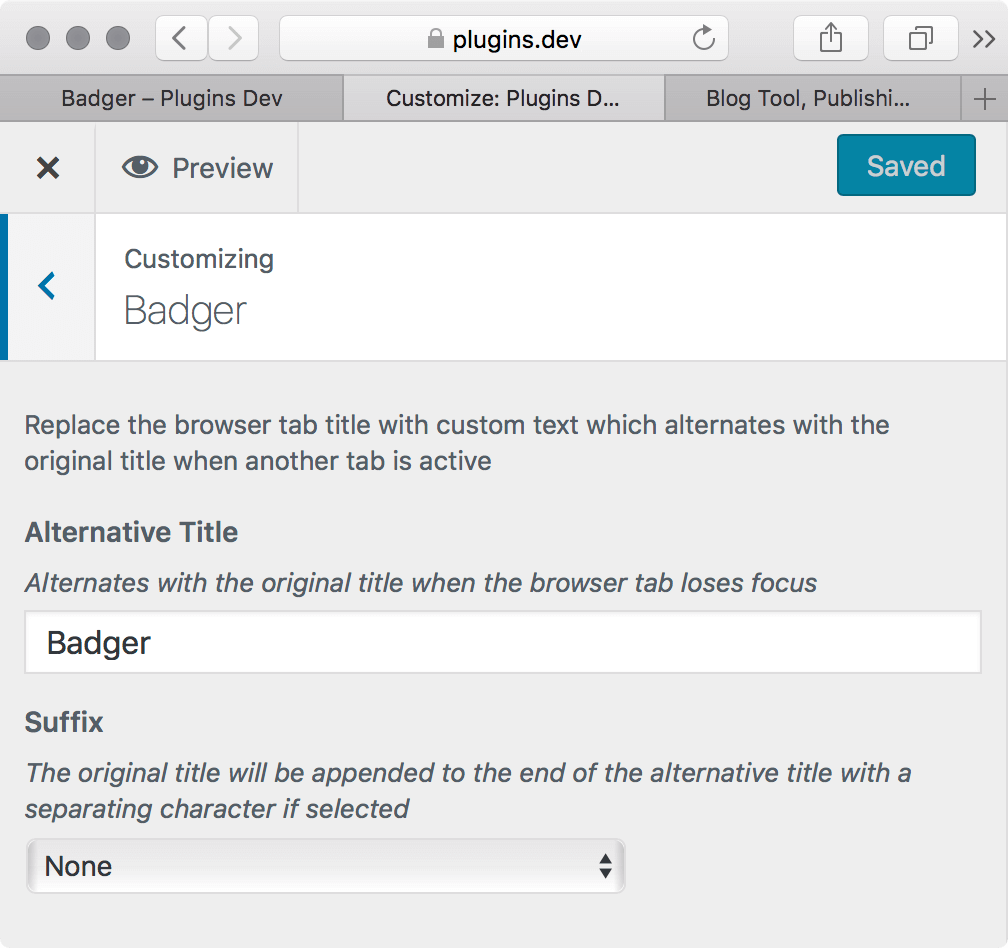The height and width of the screenshot is (948, 1008).
Task: Open the share sheet icon
Action: [831, 39]
